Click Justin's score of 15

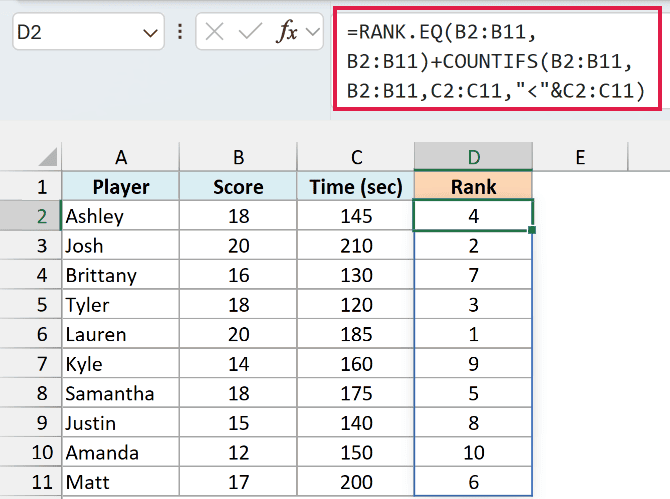click(238, 423)
